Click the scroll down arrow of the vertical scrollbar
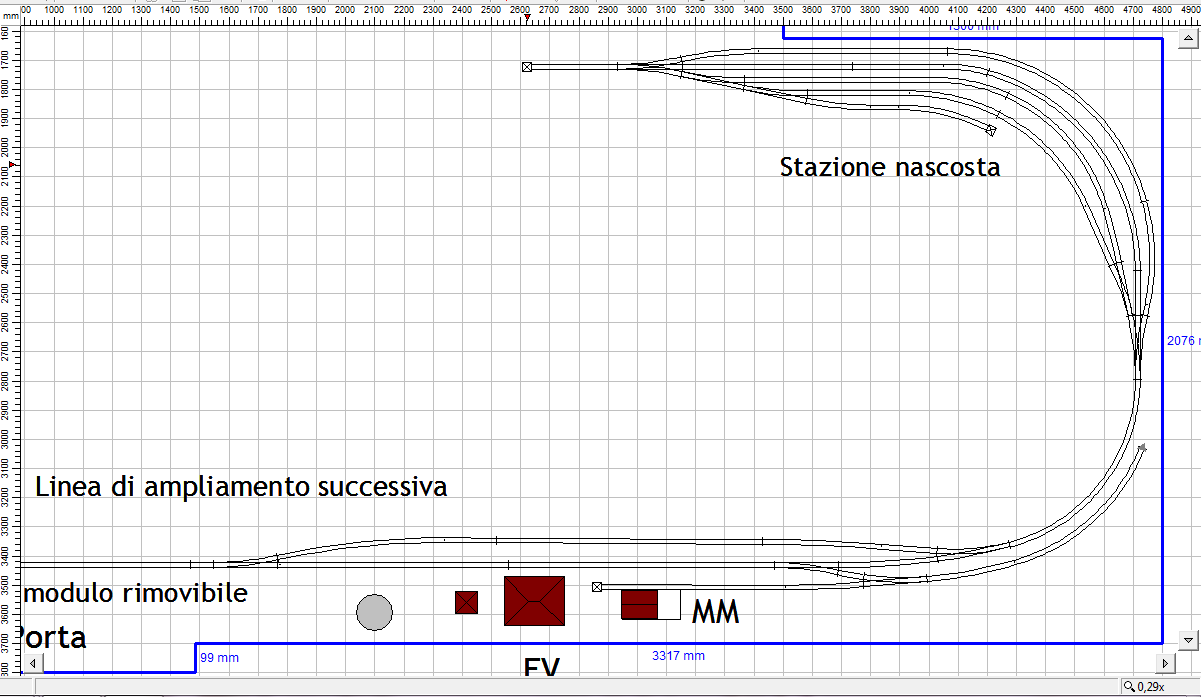The image size is (1201, 697). coord(1189,639)
